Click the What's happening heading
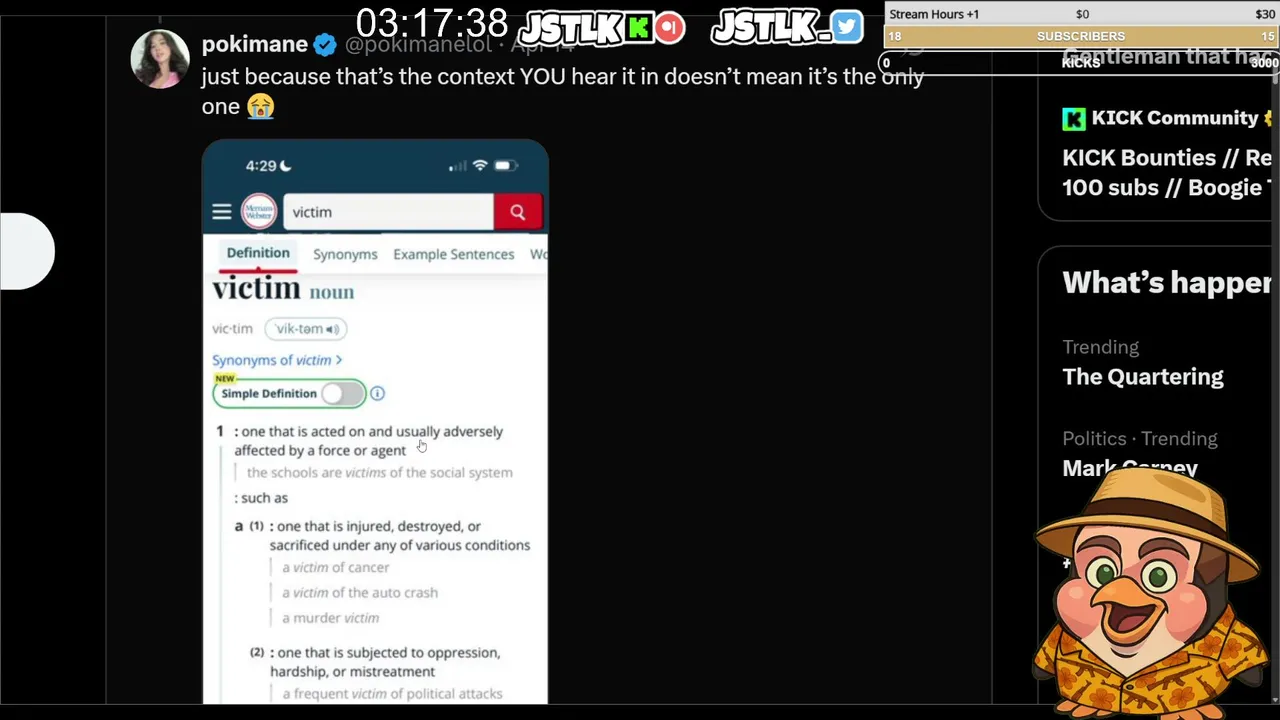This screenshot has width=1280, height=720. point(1168,283)
